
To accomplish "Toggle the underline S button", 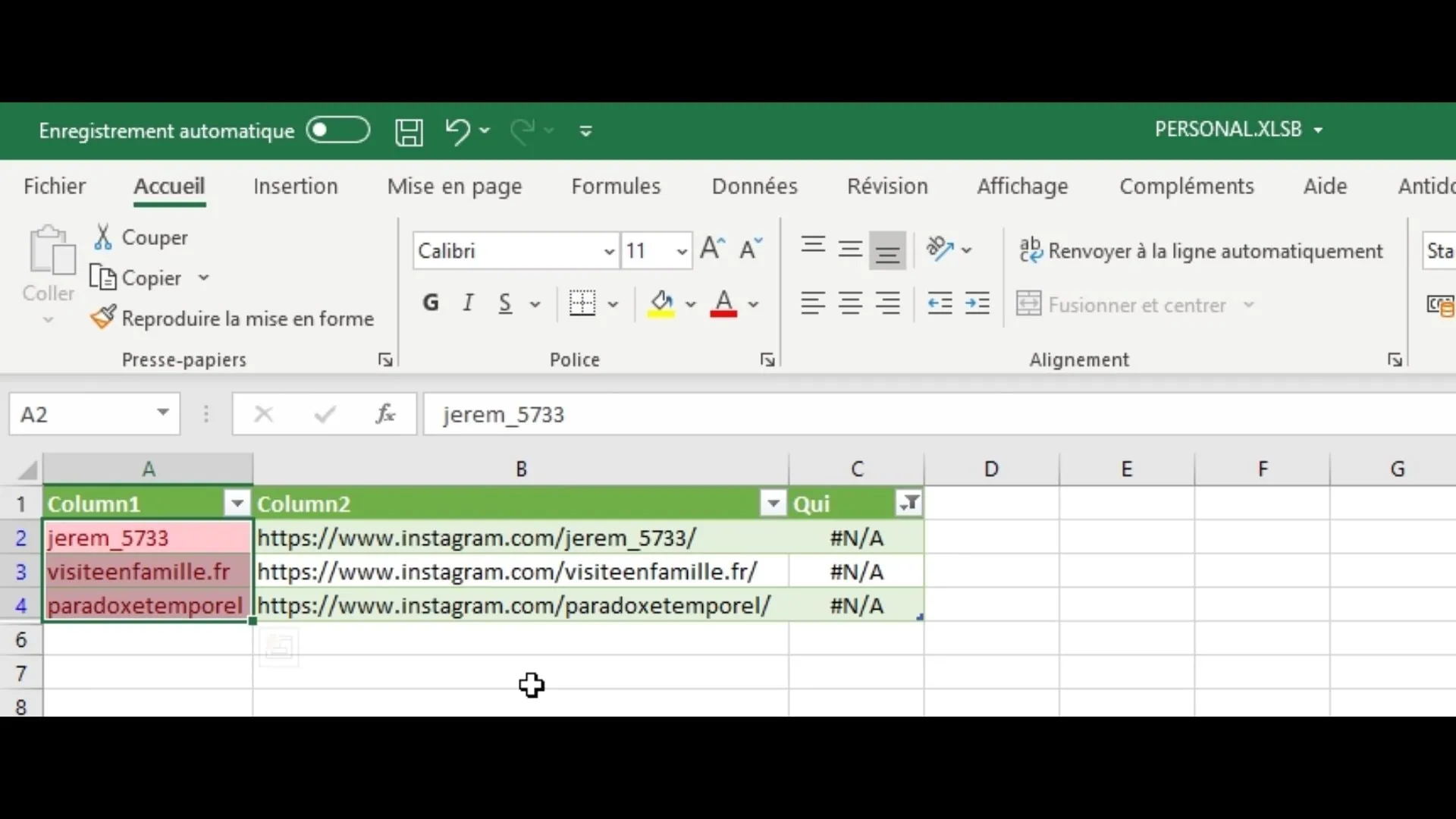I will (x=505, y=303).
